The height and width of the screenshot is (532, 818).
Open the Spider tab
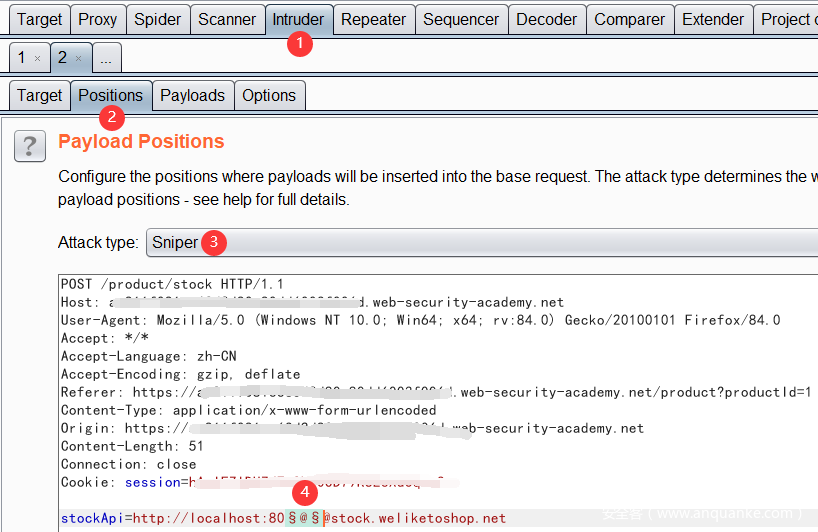158,20
